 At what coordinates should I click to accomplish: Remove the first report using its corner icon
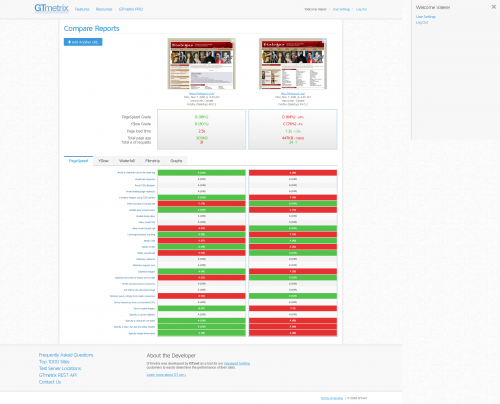[233, 41]
